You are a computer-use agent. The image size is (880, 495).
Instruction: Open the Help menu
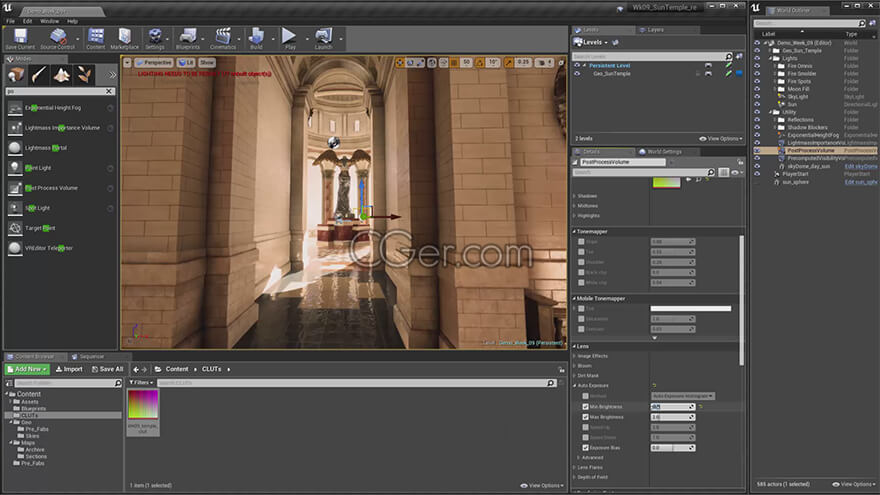(x=72, y=21)
